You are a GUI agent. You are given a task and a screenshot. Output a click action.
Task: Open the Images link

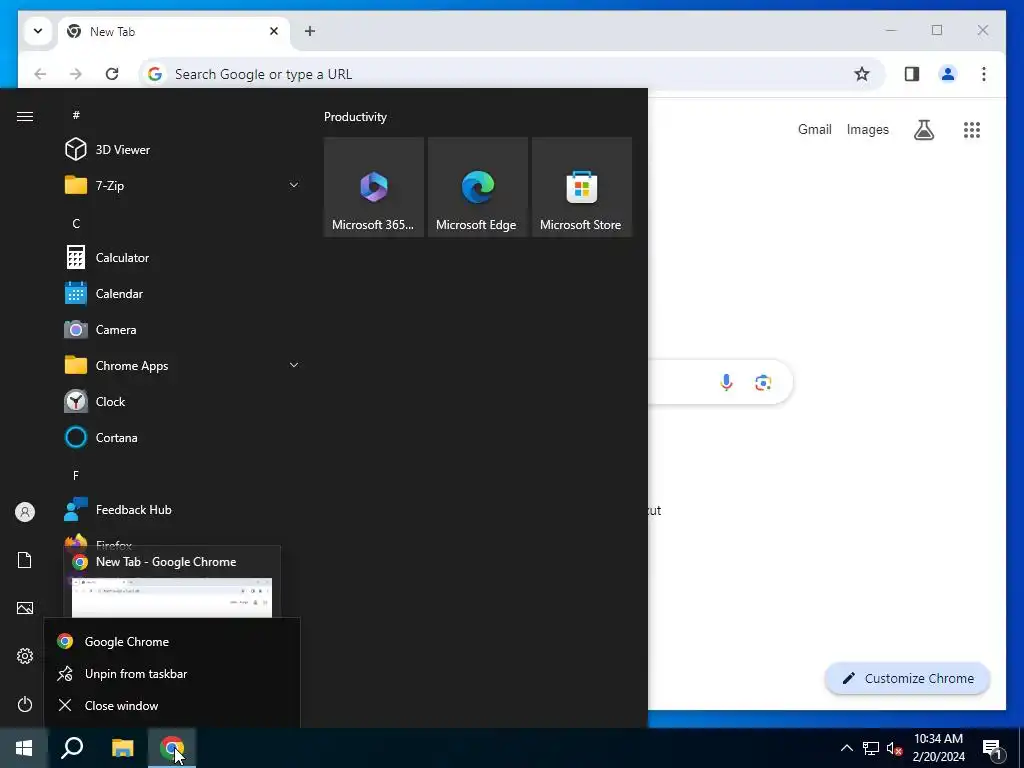point(867,129)
